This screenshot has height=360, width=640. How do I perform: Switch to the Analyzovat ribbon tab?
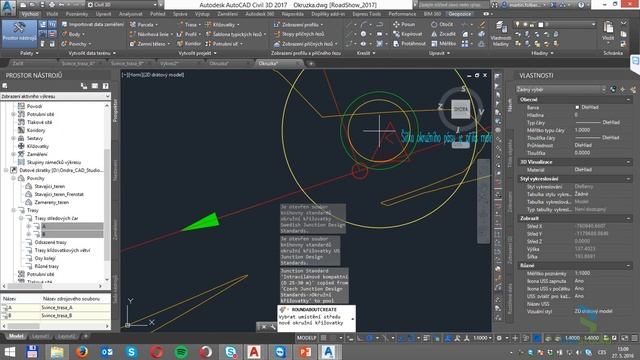[131, 14]
